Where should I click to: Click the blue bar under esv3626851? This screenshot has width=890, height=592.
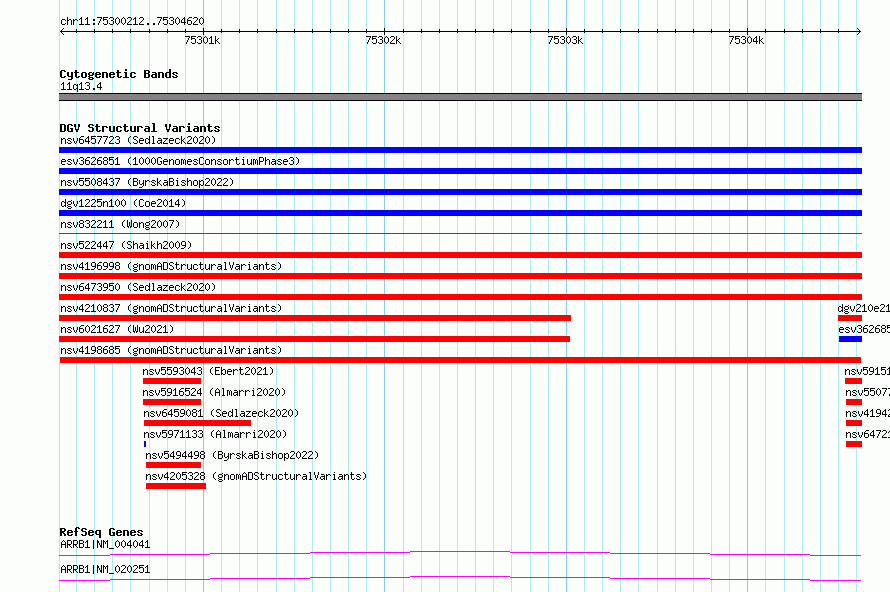point(460,171)
